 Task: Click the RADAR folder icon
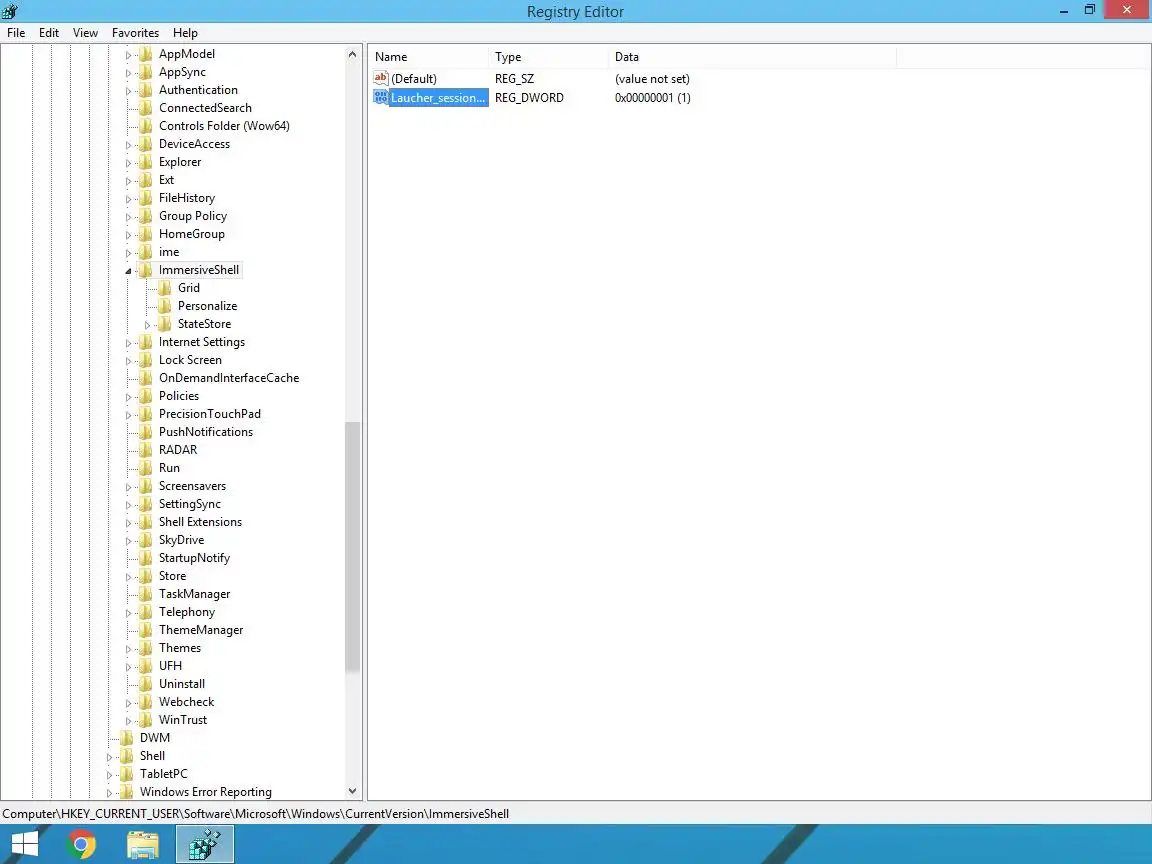tap(145, 450)
